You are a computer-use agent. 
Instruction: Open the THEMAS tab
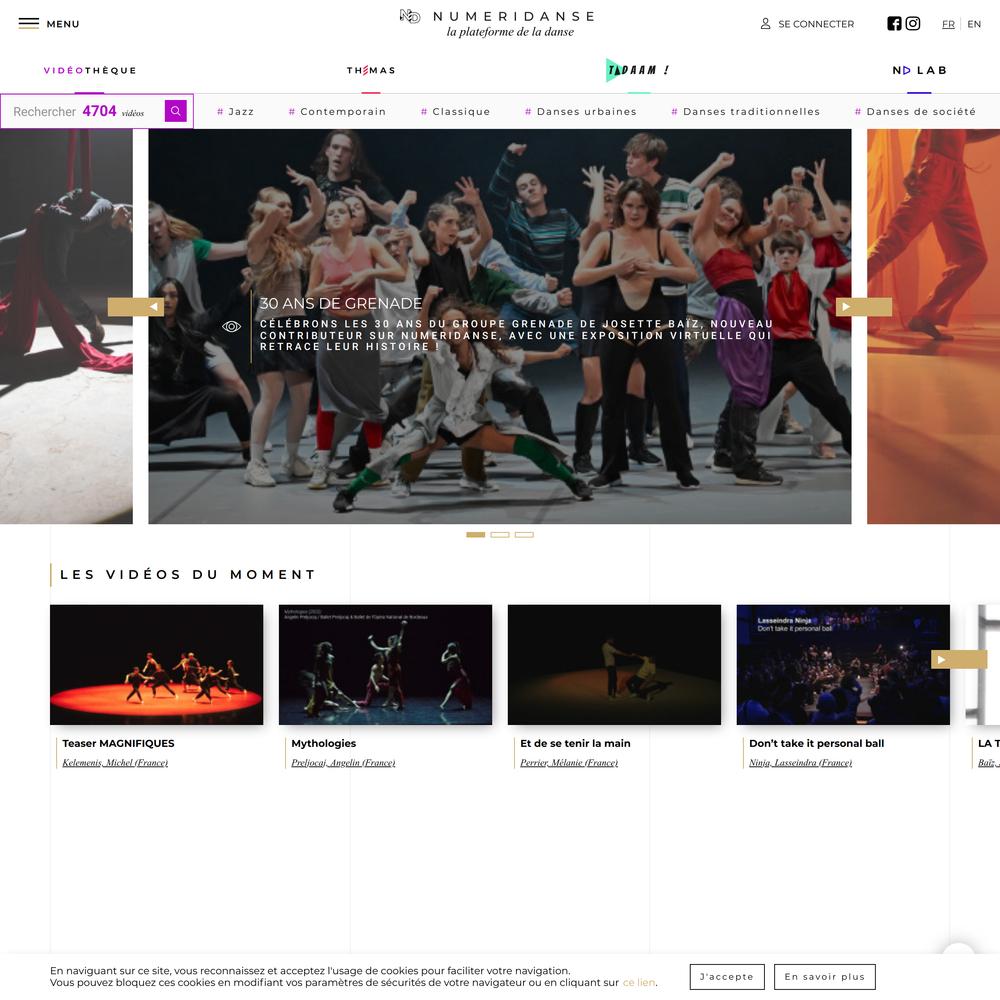coord(371,70)
